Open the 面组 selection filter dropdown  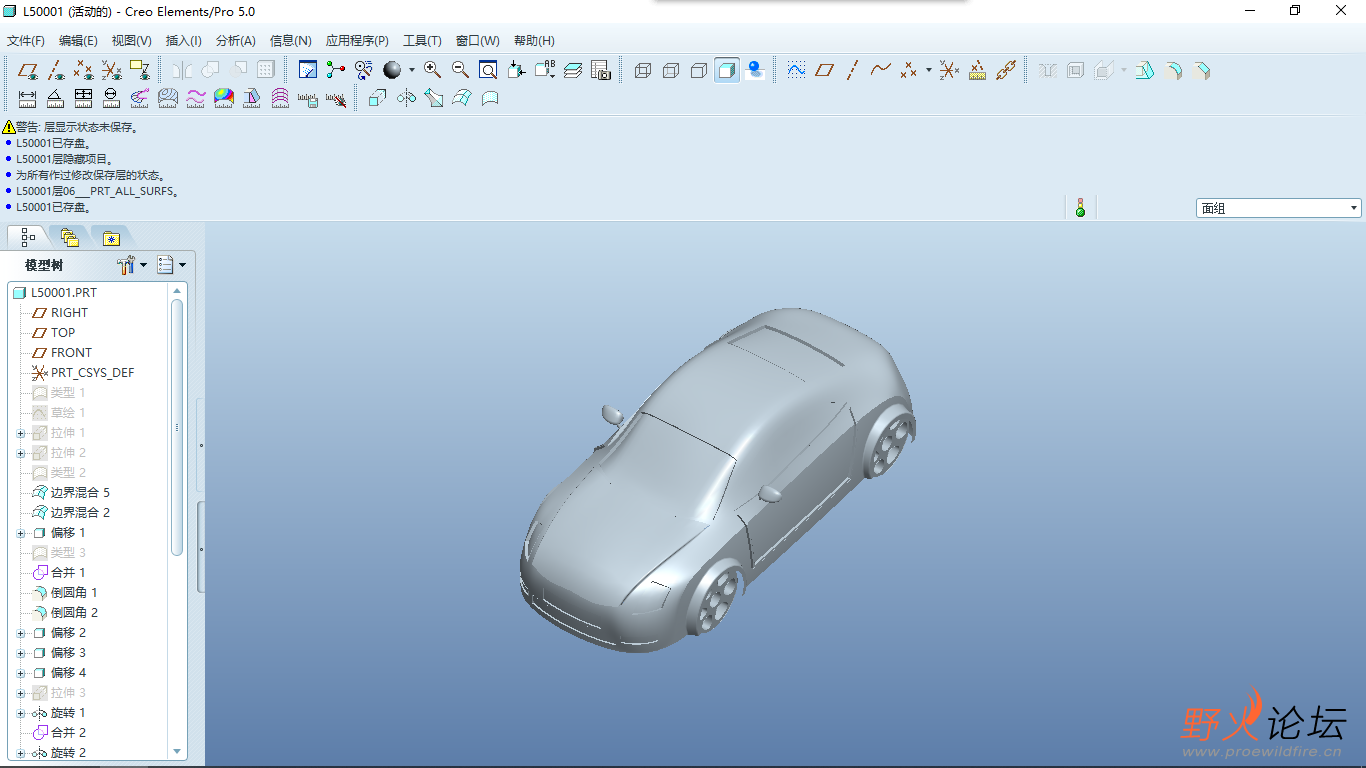[1279, 208]
